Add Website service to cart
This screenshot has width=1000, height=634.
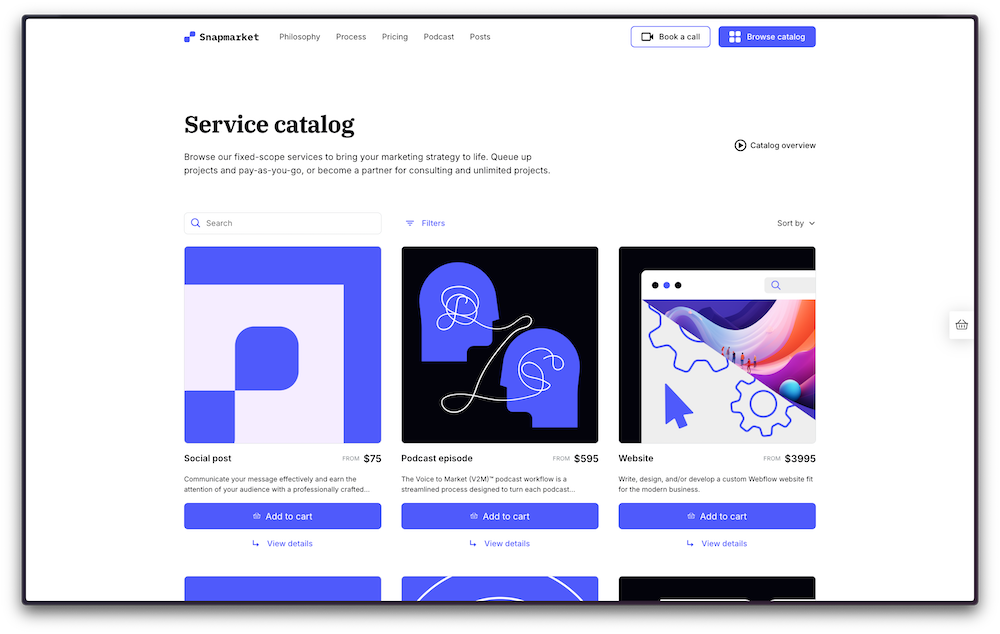717,516
